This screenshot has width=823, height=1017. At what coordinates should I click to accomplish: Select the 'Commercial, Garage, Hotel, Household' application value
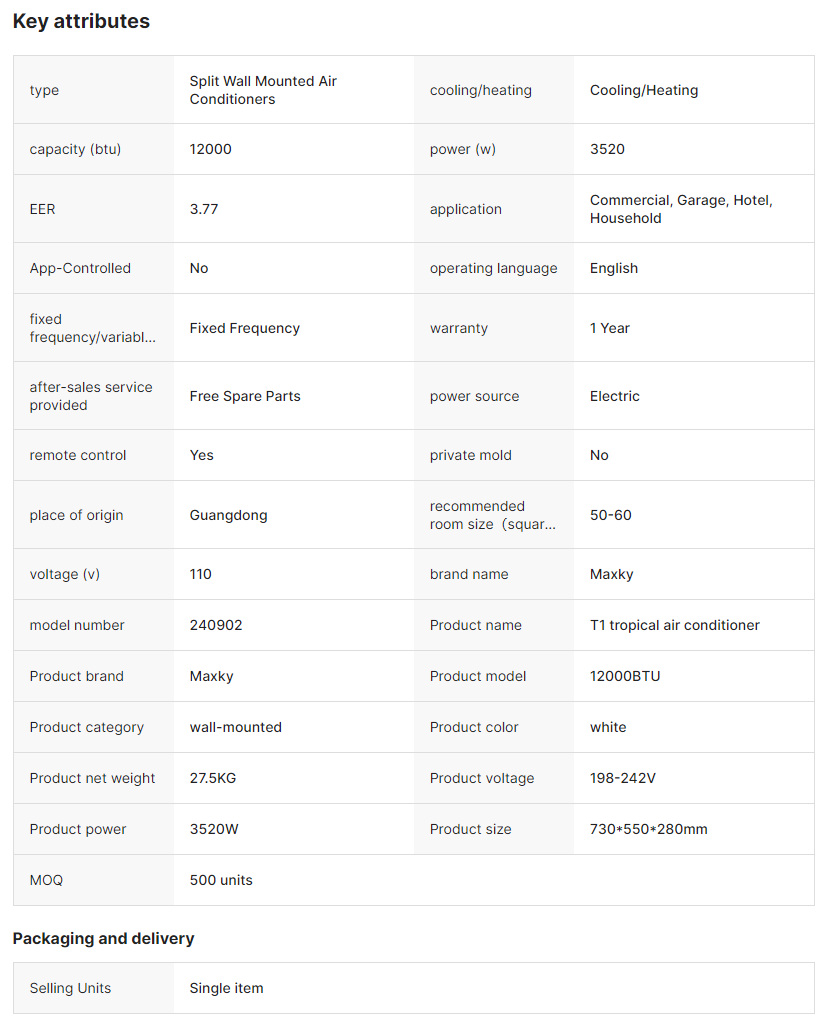tap(681, 209)
